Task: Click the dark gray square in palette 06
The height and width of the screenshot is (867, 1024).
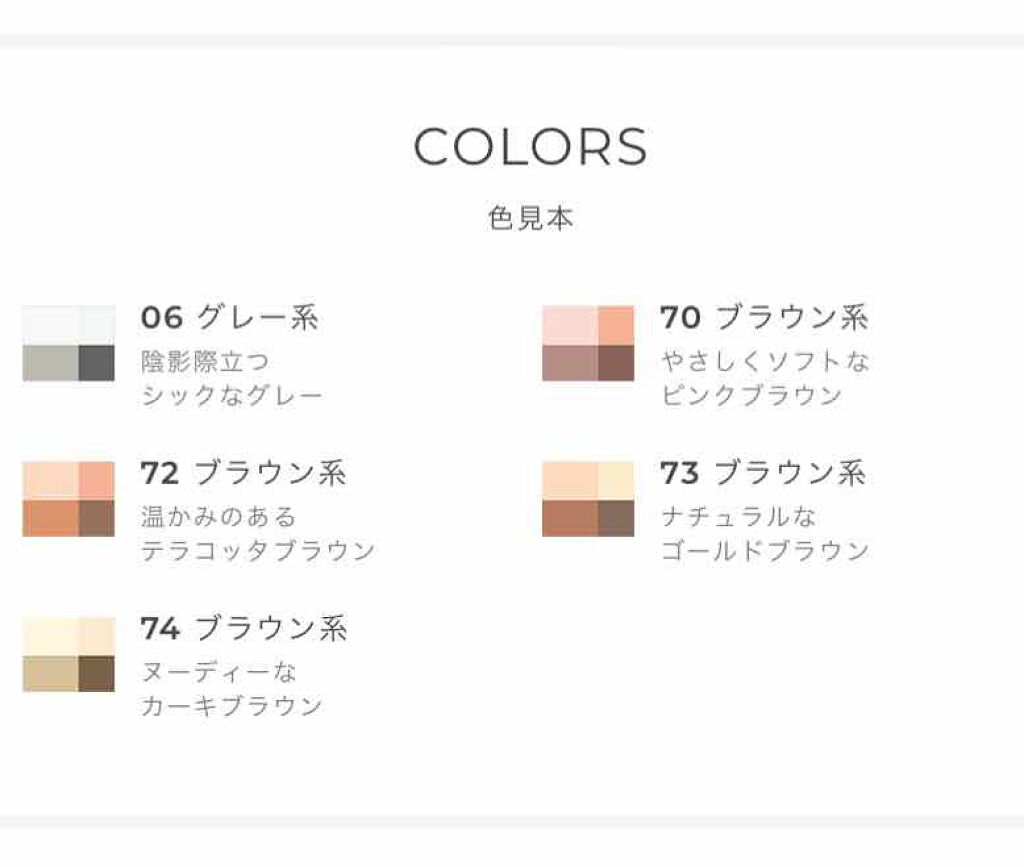Action: pyautogui.click(x=96, y=363)
